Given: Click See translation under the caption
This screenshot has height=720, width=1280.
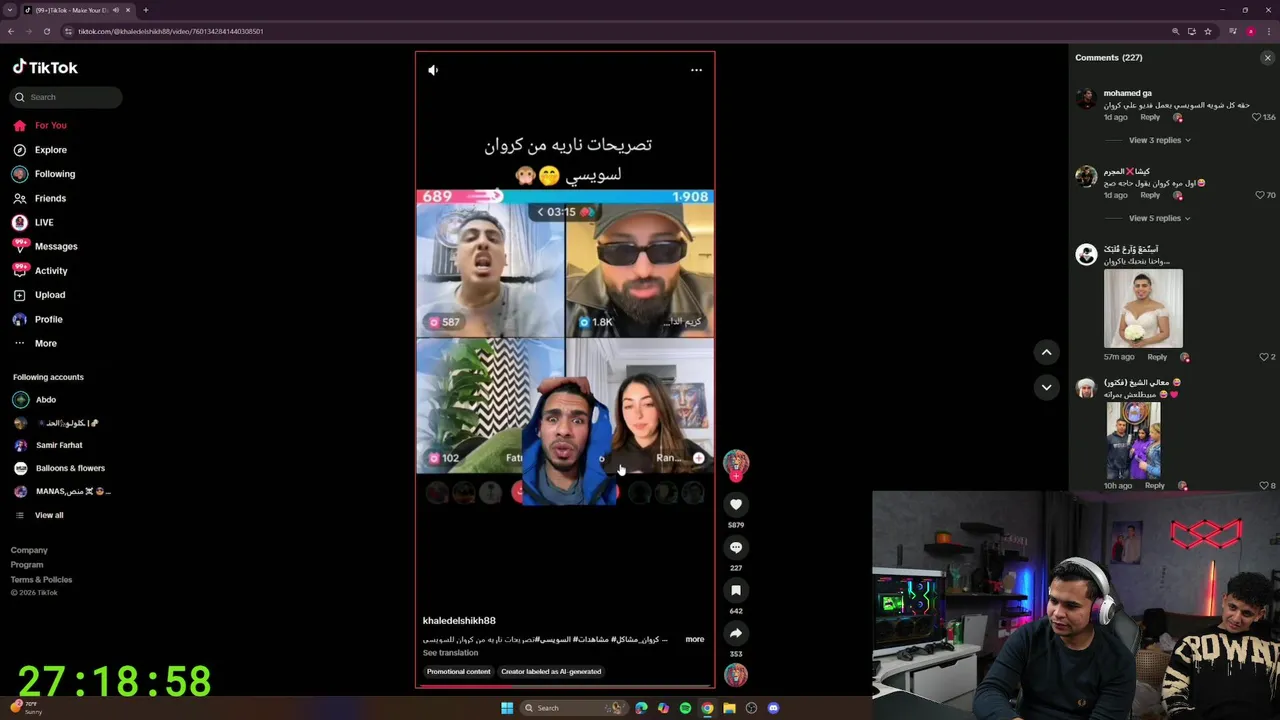Looking at the screenshot, I should [x=450, y=653].
